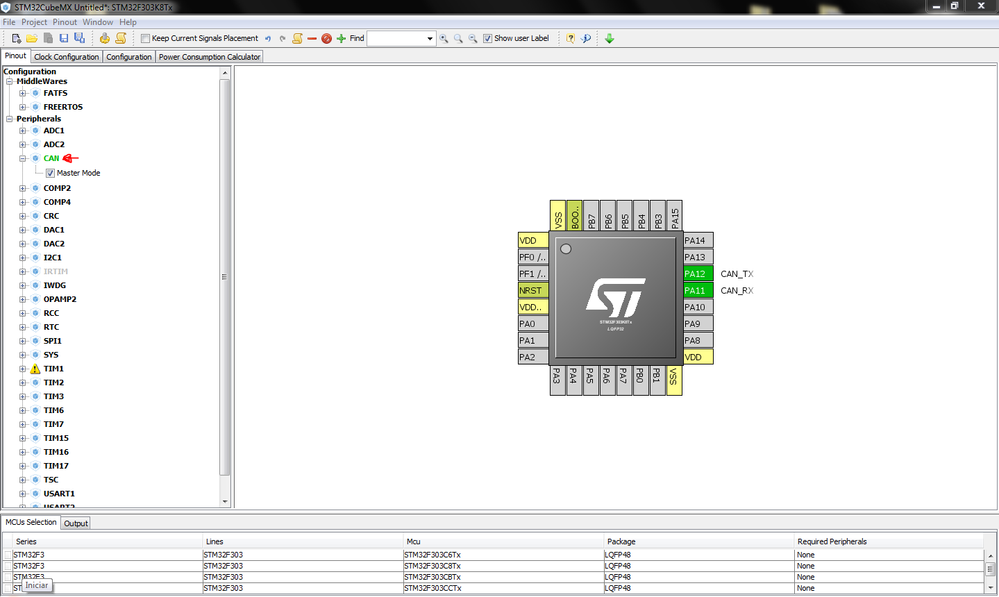The height and width of the screenshot is (597, 999).
Task: Expand the FATFS node
Action: (x=22, y=93)
